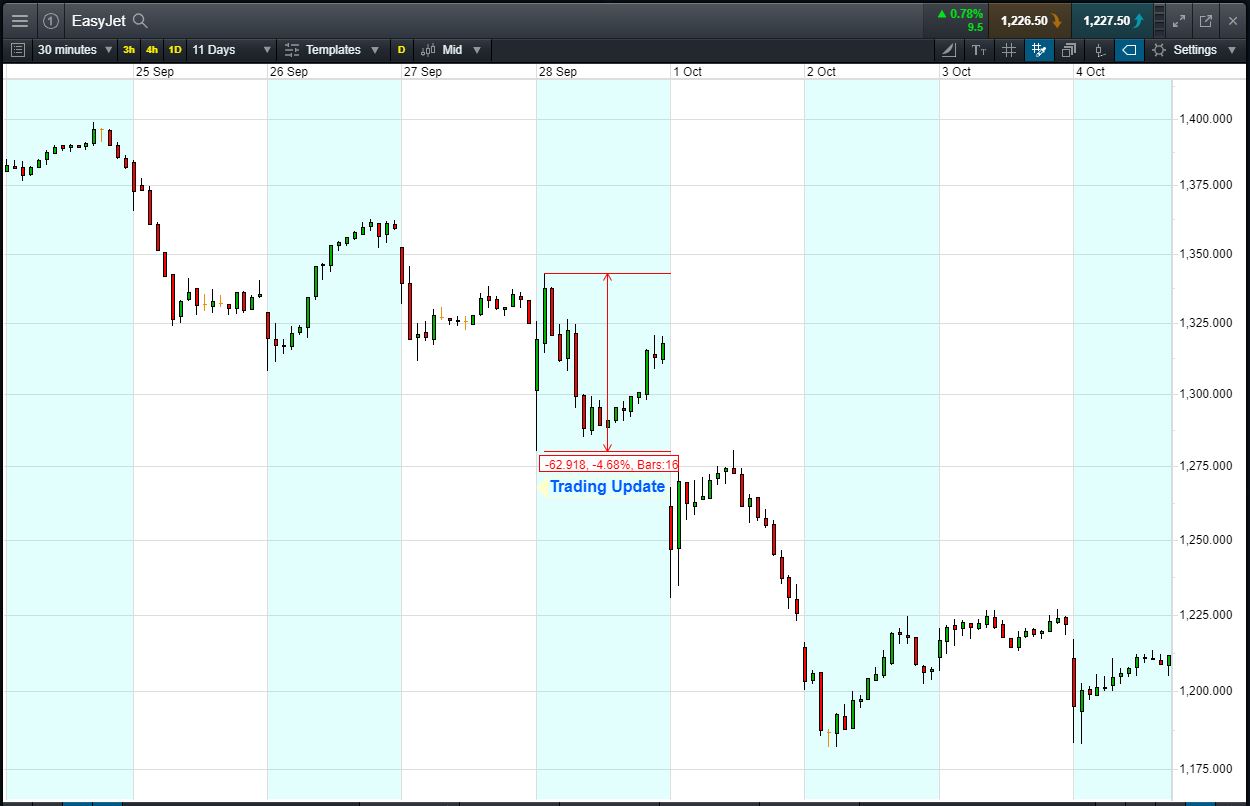Click the 2 Oct date label
The image size is (1250, 806).
(x=821, y=72)
